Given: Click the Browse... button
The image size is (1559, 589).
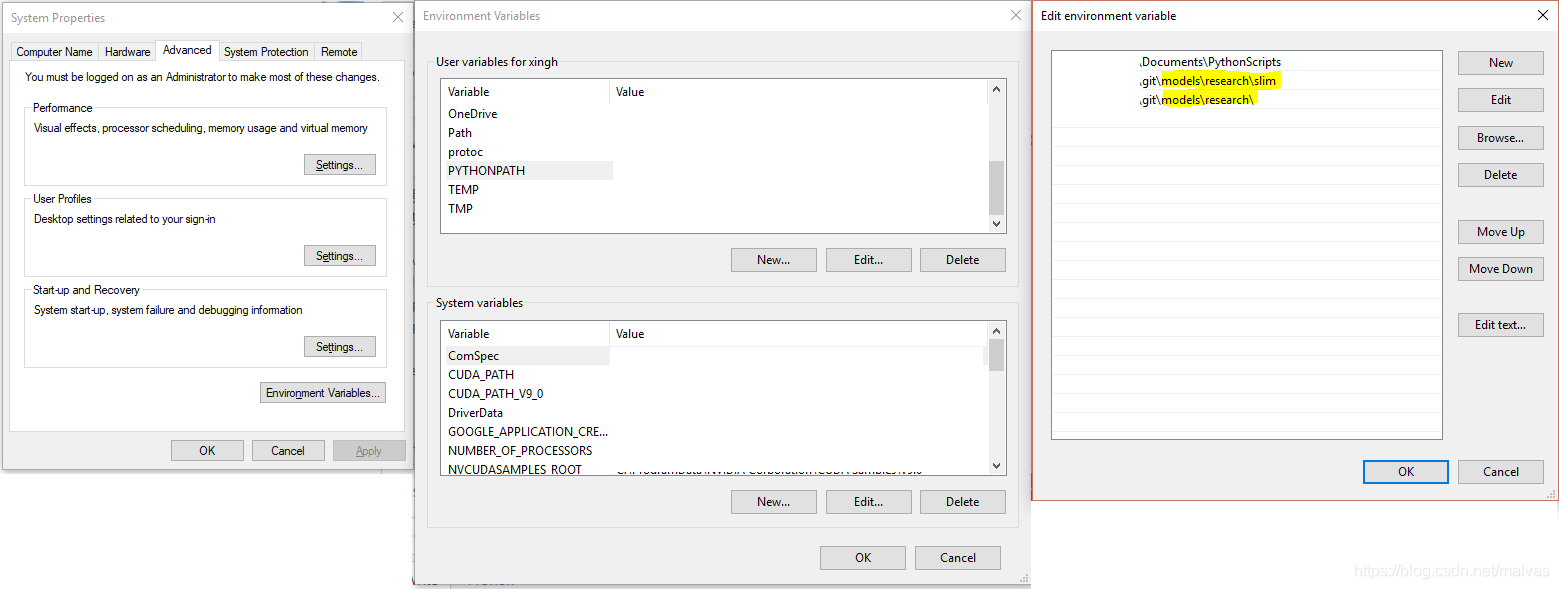Looking at the screenshot, I should pos(1501,138).
